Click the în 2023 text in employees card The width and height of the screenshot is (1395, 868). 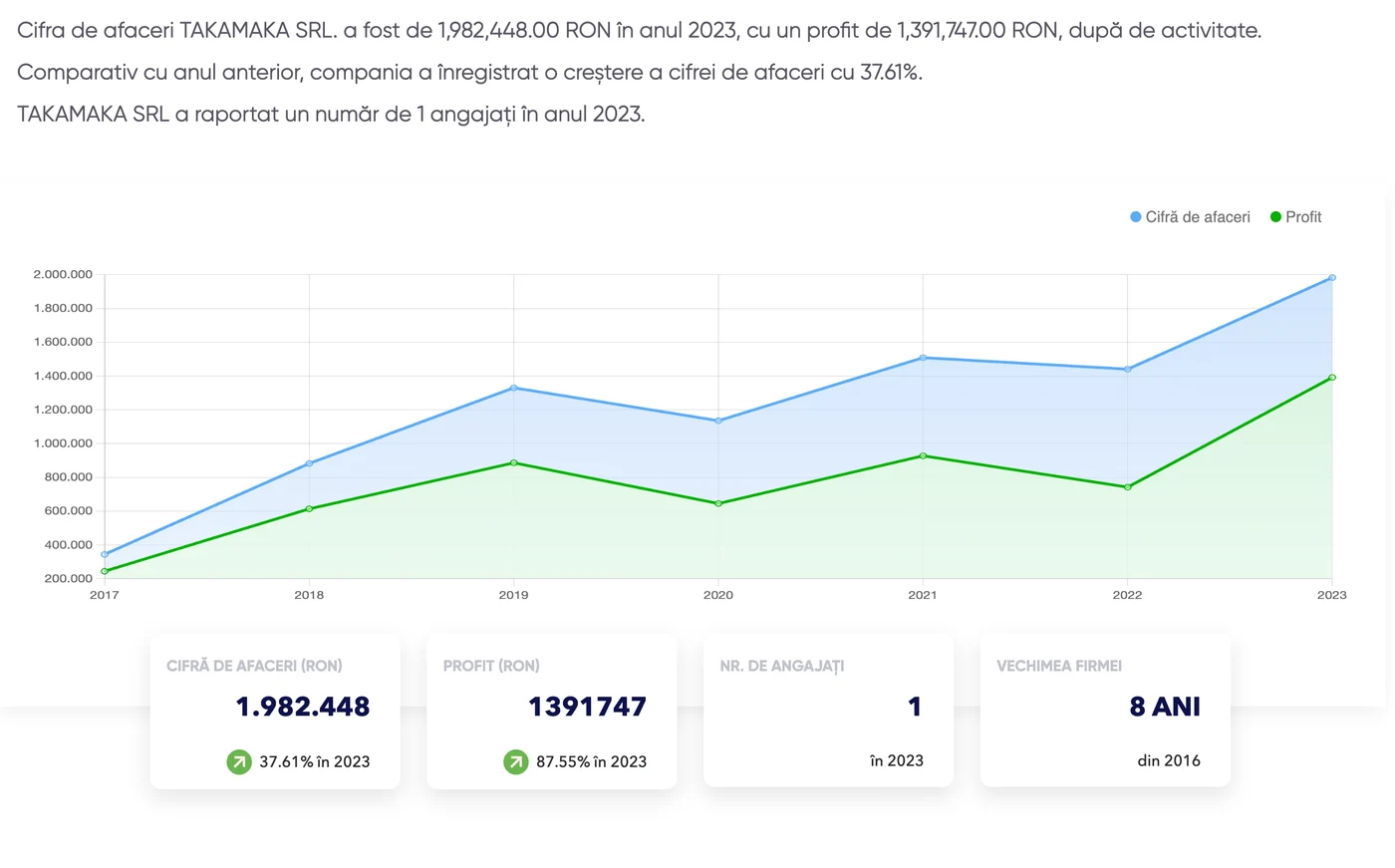pos(897,760)
